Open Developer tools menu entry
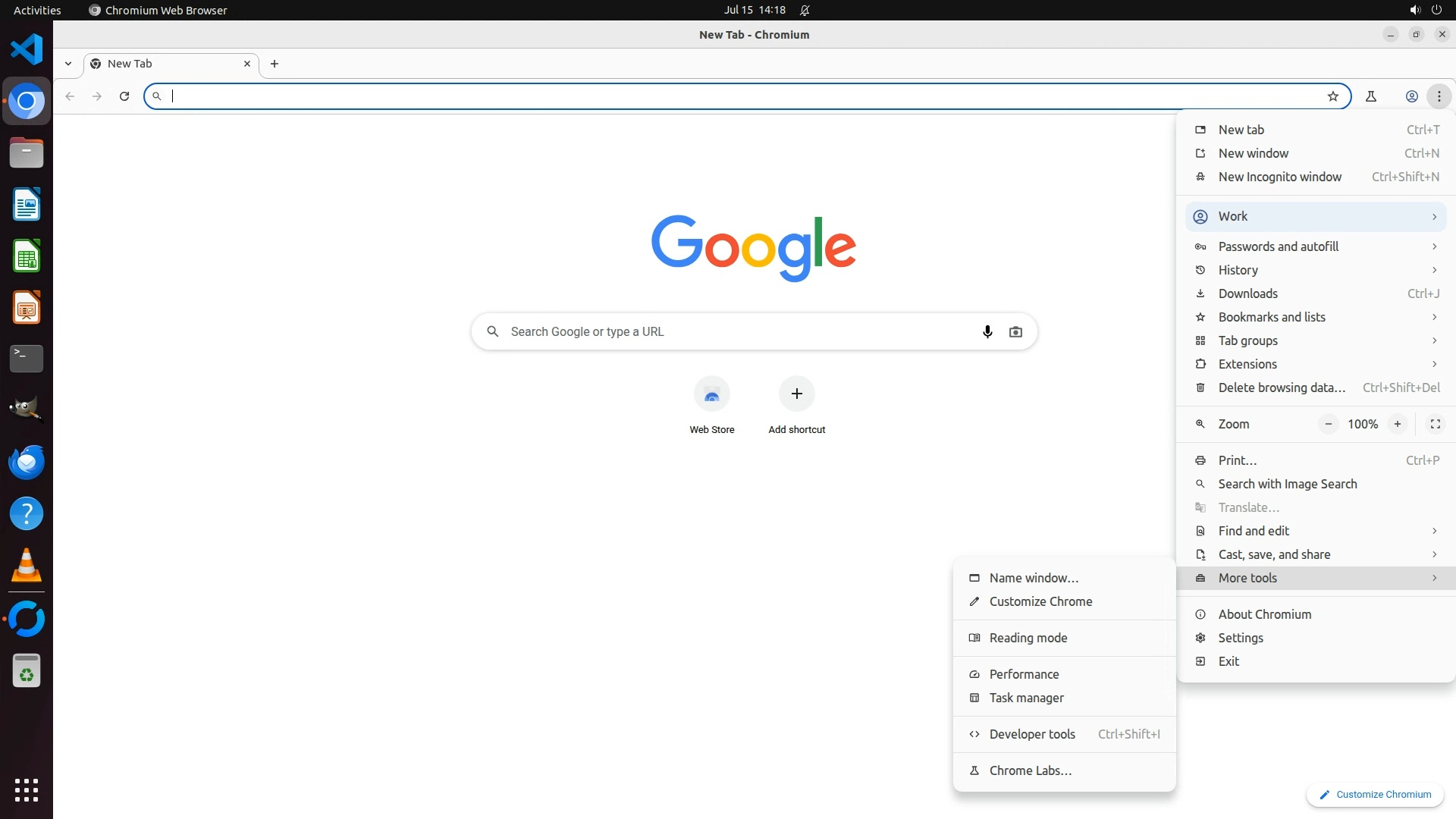This screenshot has height=819, width=1456. [1031, 734]
